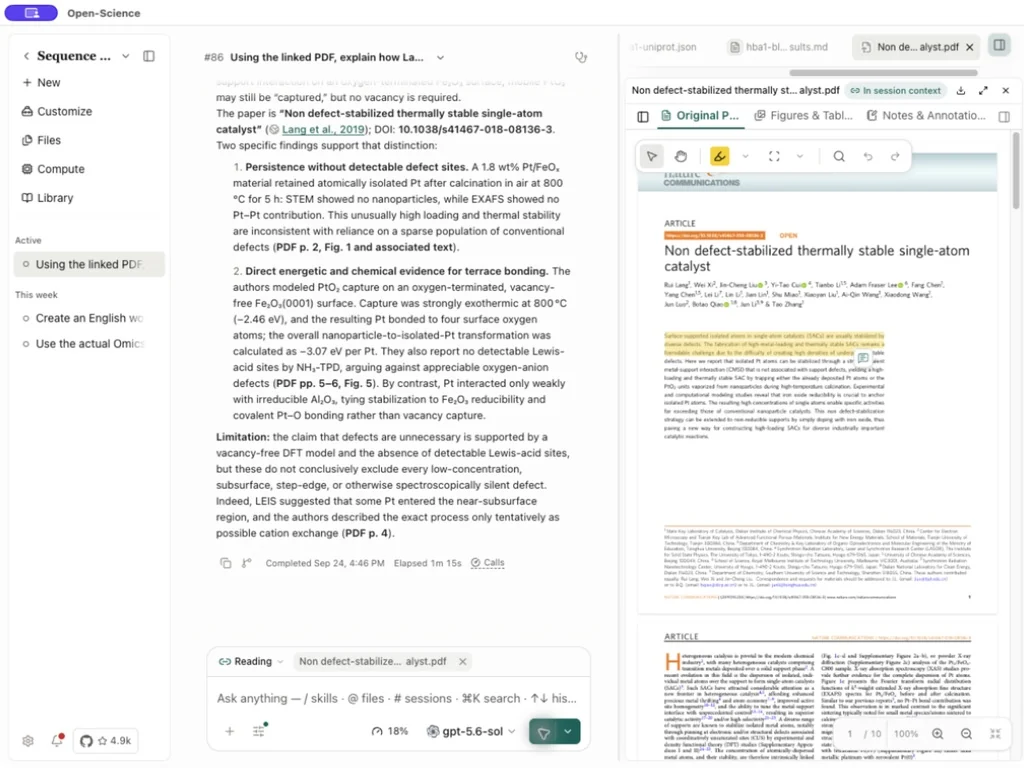1024x768 pixels.
Task: Open notifications bell icon
Action: pos(57,741)
